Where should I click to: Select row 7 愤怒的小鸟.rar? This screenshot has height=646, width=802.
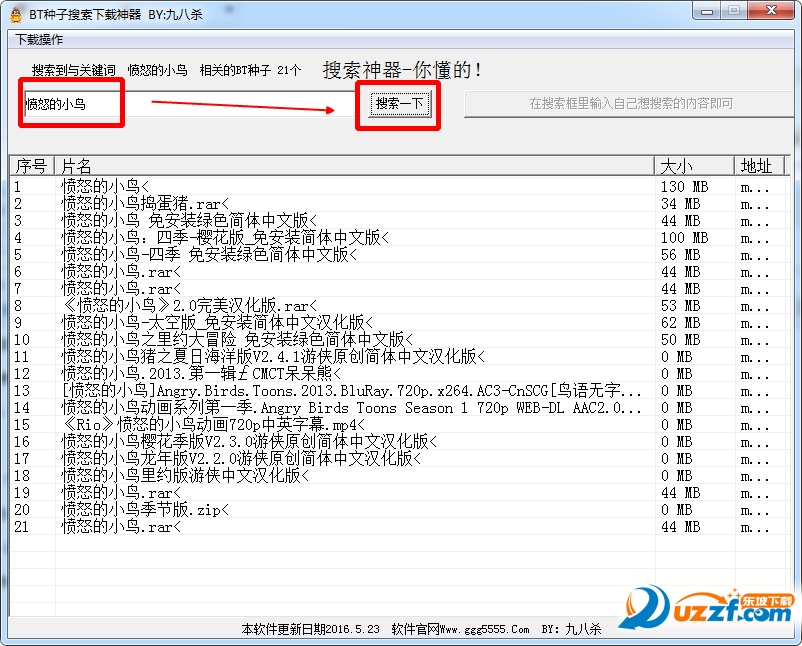click(397, 288)
